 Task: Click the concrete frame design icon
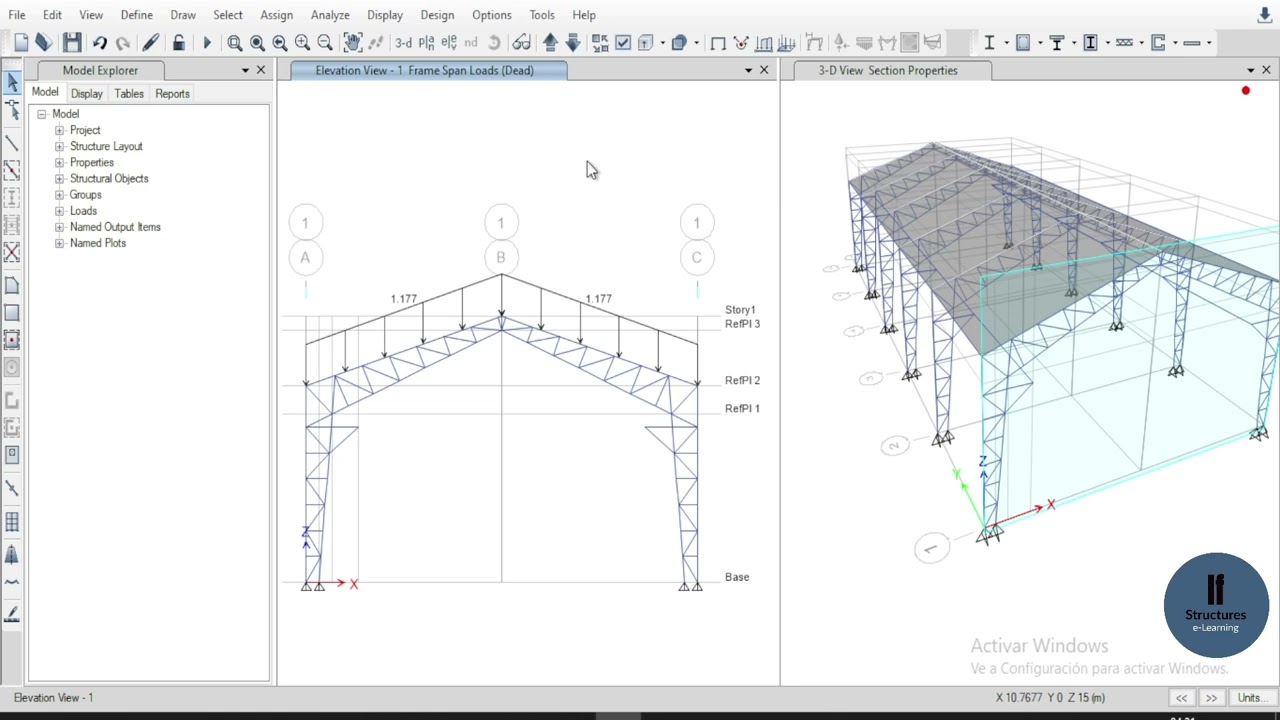1023,42
